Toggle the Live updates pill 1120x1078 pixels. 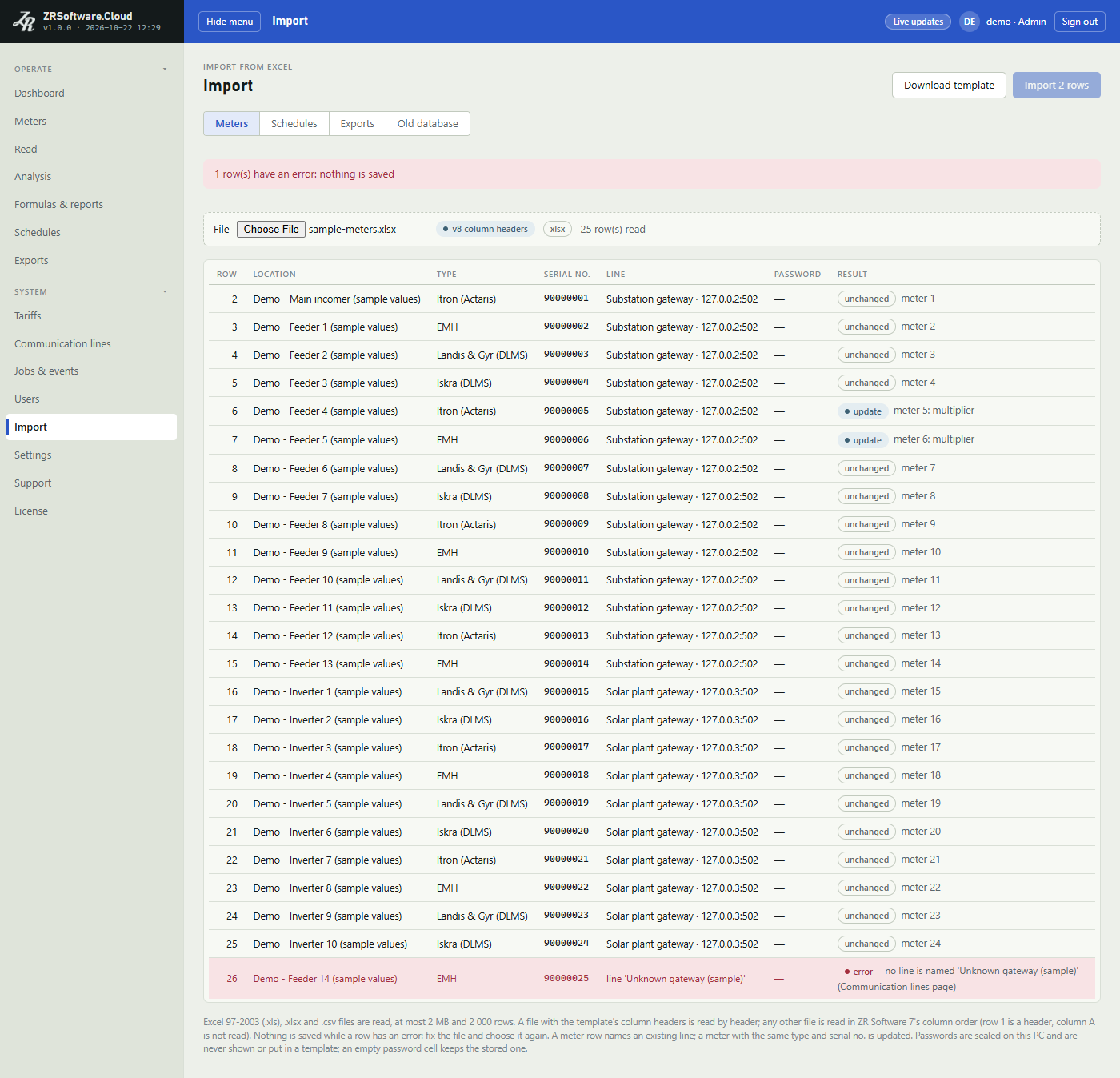tap(918, 22)
